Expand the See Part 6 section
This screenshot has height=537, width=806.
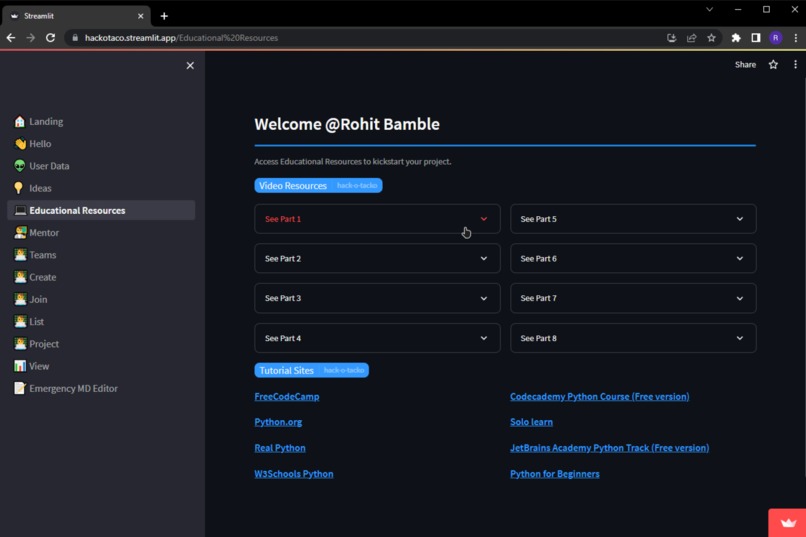pos(633,258)
